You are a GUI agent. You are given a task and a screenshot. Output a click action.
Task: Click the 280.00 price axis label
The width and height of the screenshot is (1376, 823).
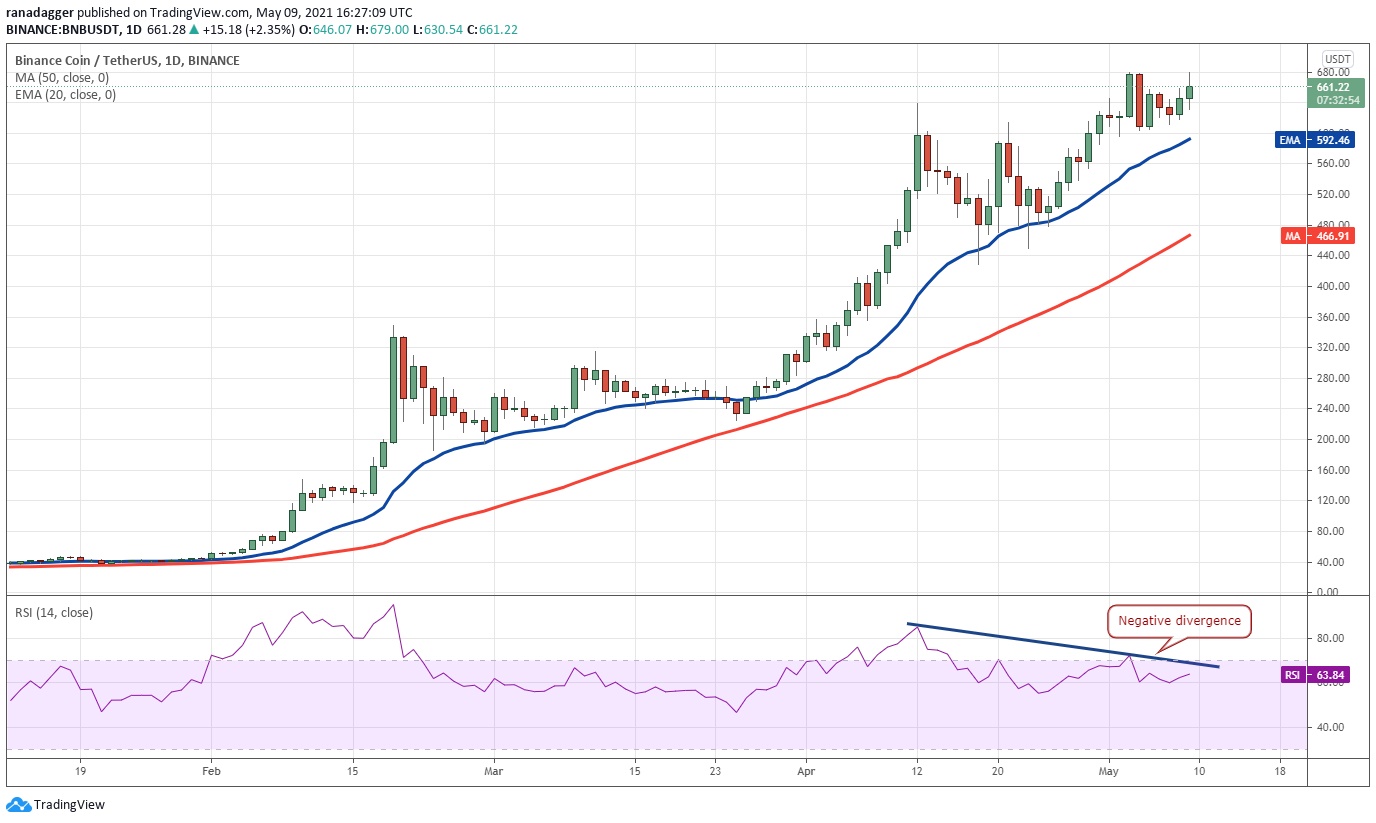tap(1333, 378)
